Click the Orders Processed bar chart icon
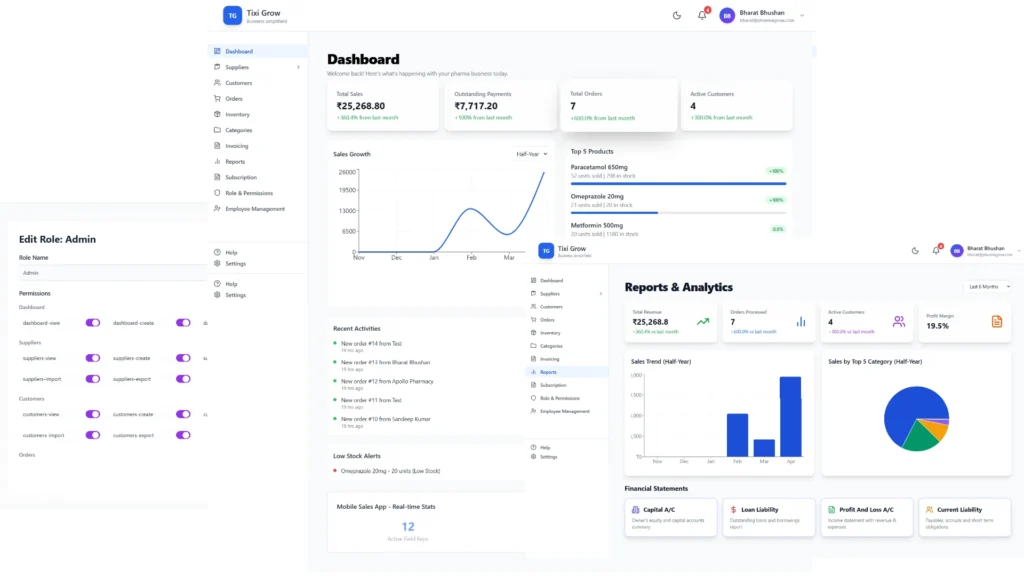Screen dimensions: 1024x576 pos(800,321)
